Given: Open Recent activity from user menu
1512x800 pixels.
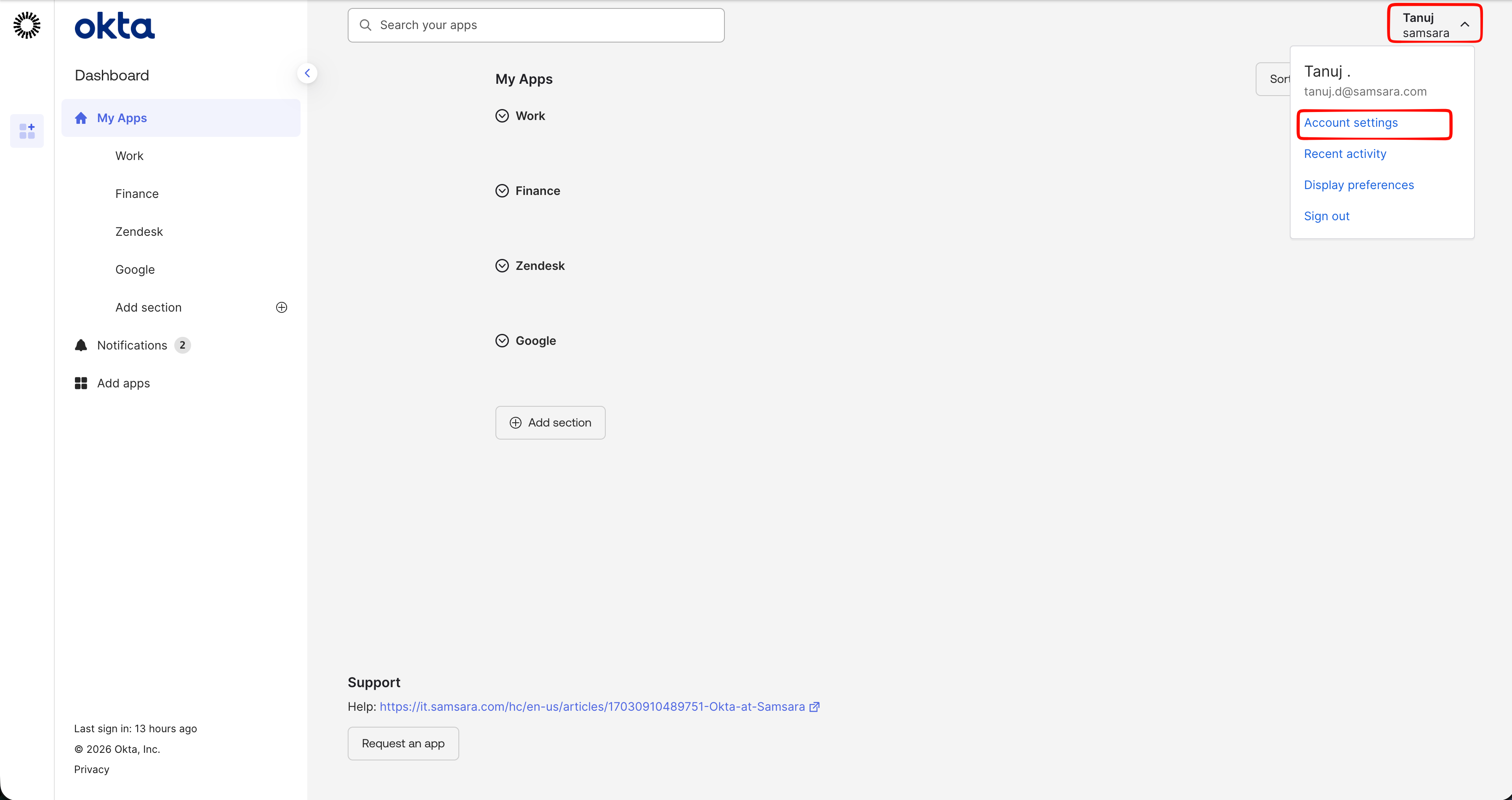Looking at the screenshot, I should (x=1345, y=154).
